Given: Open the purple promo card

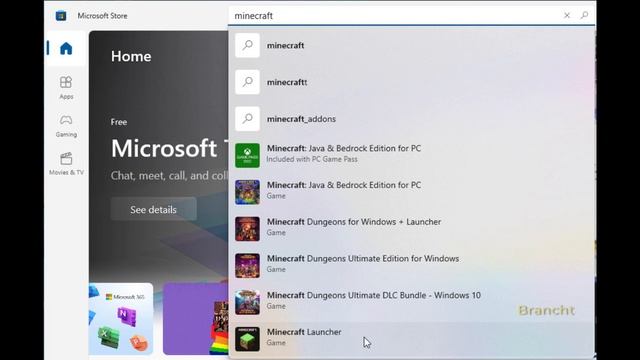Looking at the screenshot, I should click(x=196, y=319).
